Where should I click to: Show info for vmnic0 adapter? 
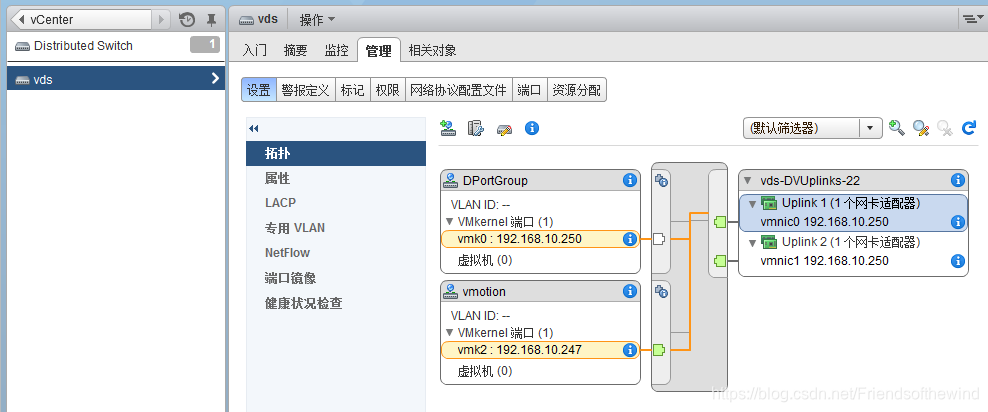tap(958, 222)
